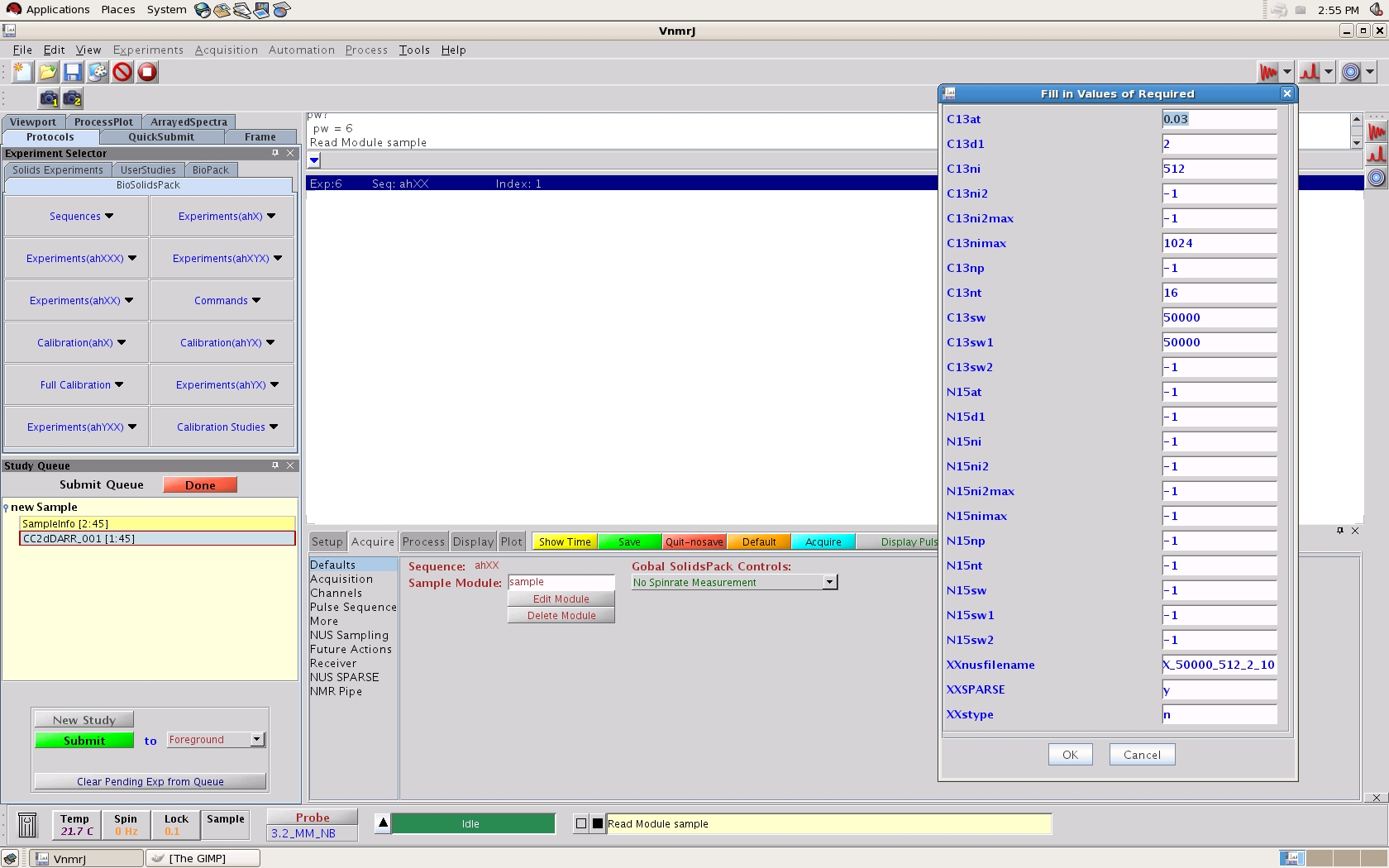The height and width of the screenshot is (868, 1389).
Task: Click the camera 2 snapshot icon
Action: pyautogui.click(x=73, y=98)
